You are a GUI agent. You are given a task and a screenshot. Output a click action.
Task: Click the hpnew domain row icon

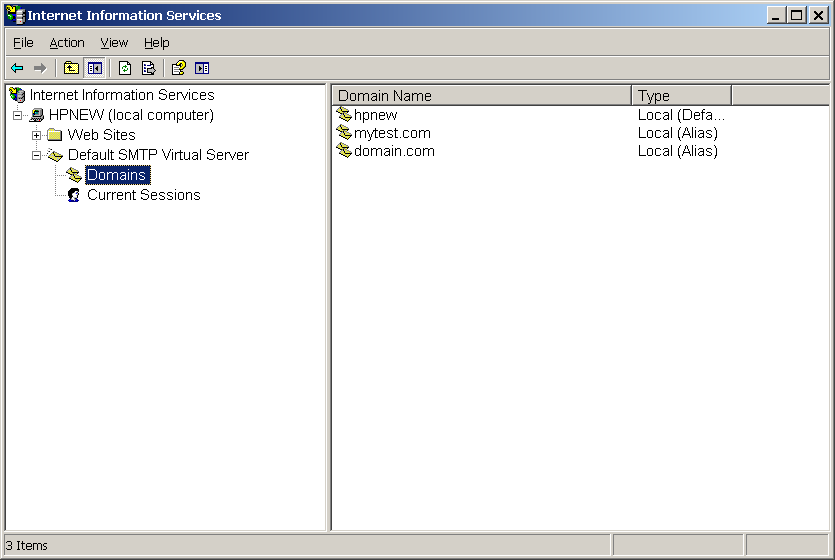(x=344, y=114)
